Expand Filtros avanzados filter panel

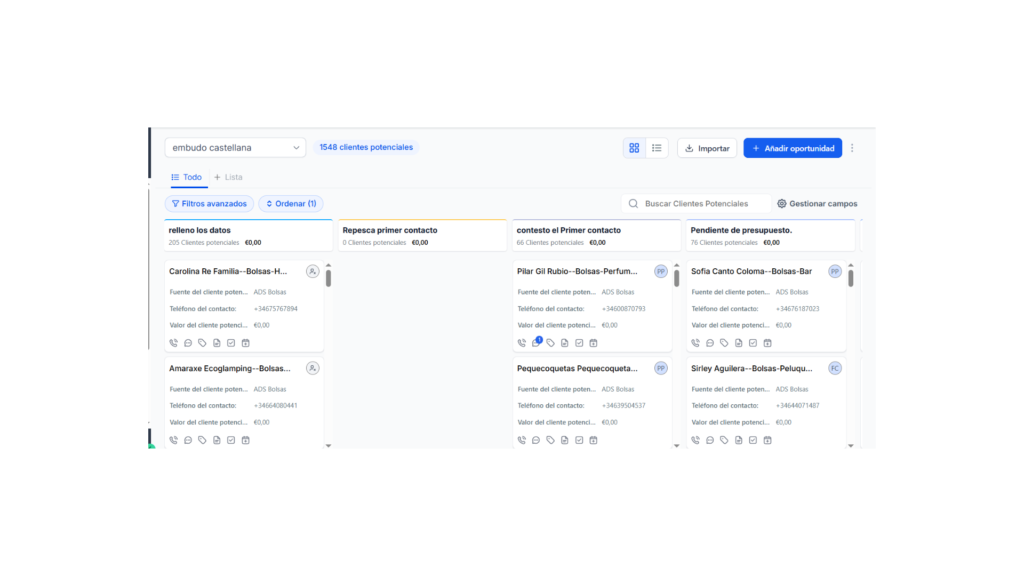[209, 204]
